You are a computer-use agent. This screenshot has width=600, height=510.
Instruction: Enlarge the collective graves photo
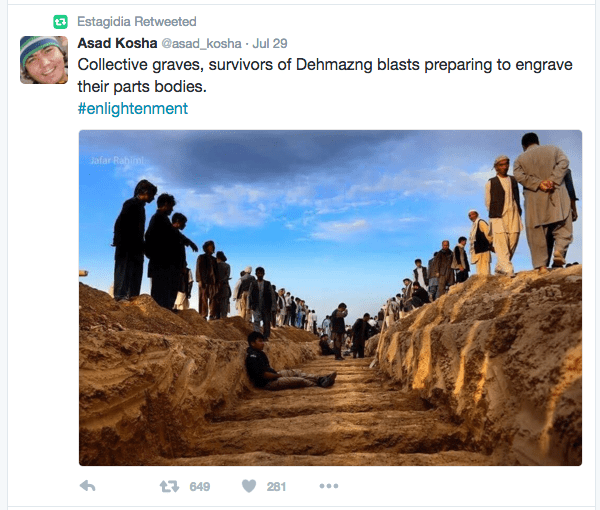pos(330,298)
